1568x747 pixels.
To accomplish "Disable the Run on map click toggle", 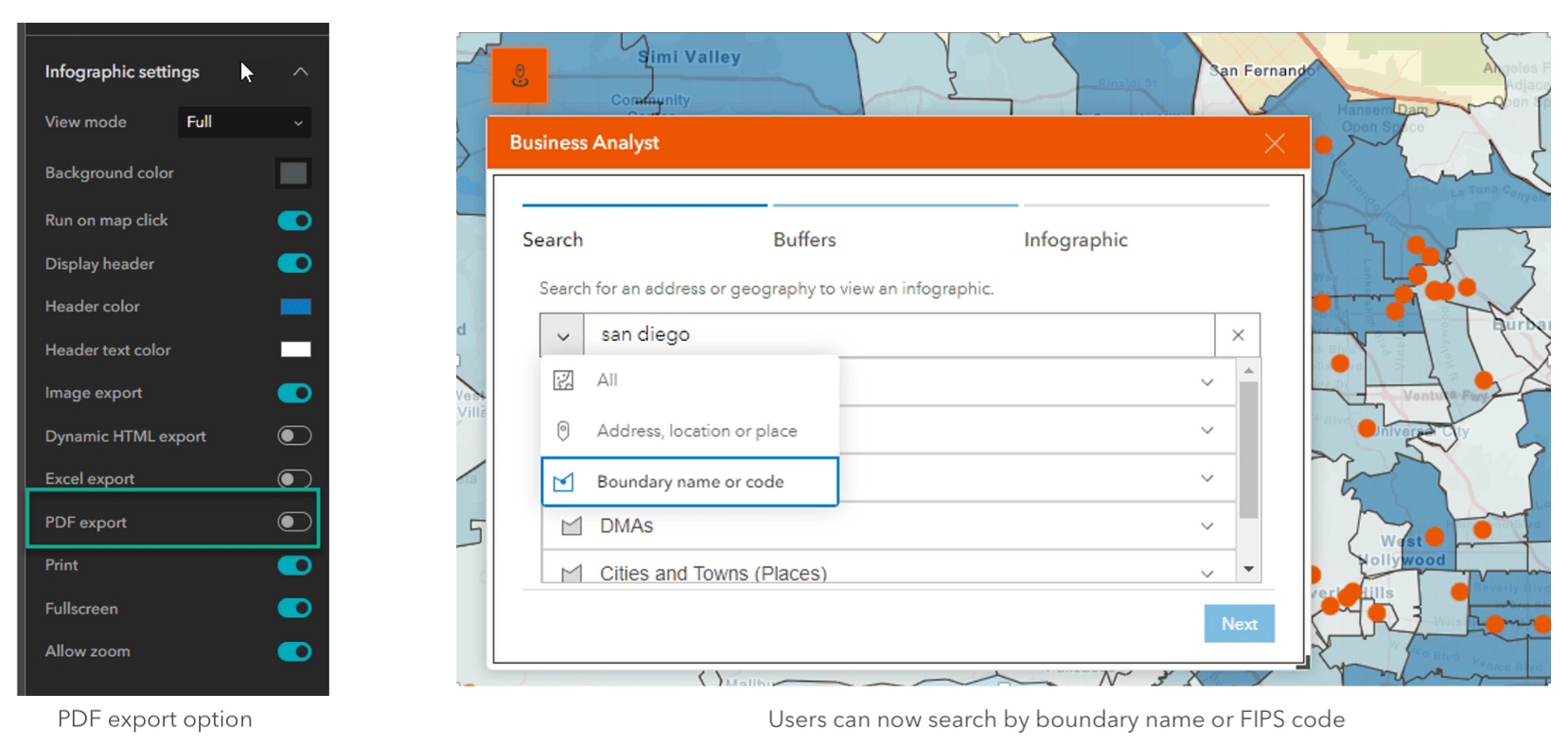I will 294,221.
